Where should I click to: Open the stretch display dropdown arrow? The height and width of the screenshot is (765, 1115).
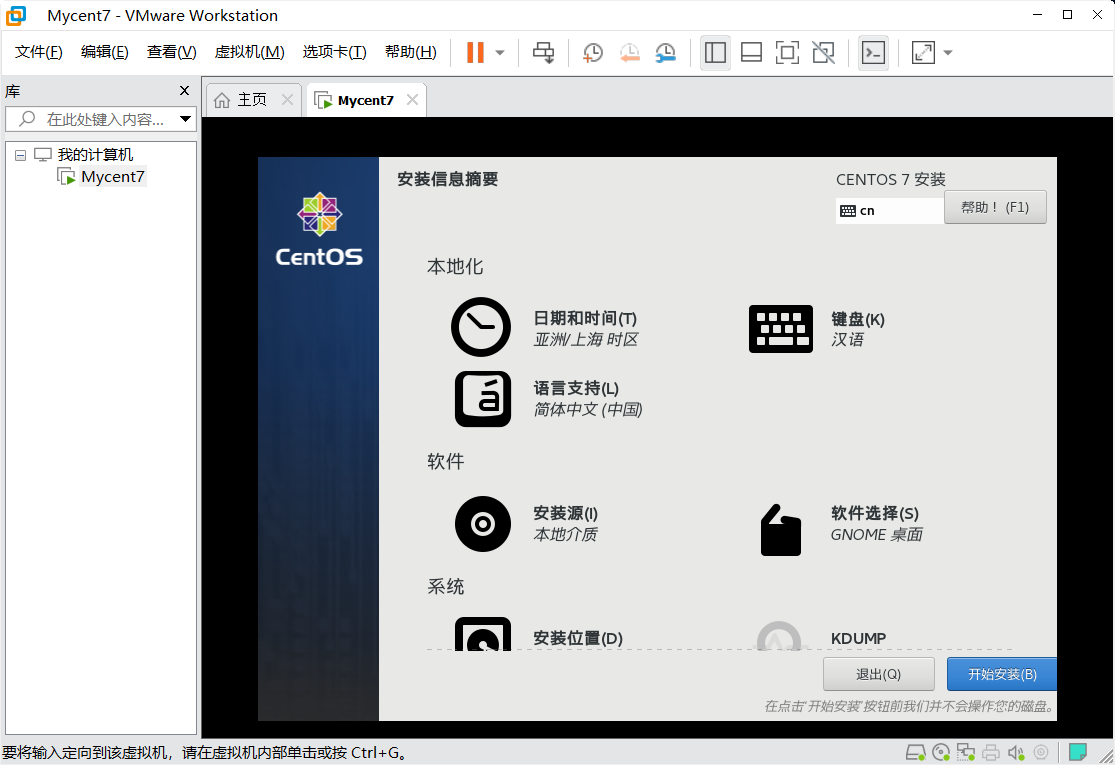947,53
